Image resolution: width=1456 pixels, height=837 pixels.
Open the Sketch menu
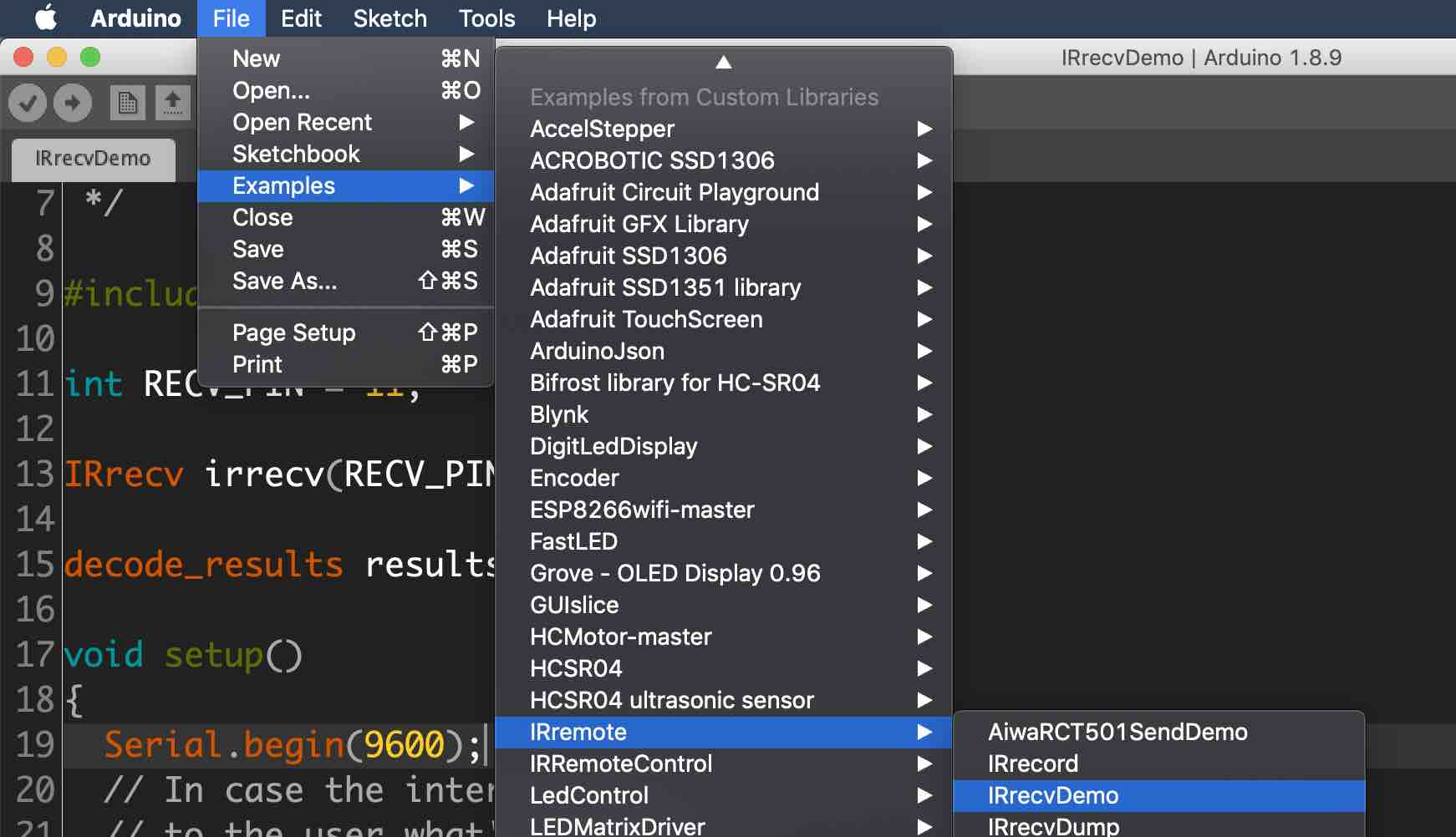click(389, 18)
